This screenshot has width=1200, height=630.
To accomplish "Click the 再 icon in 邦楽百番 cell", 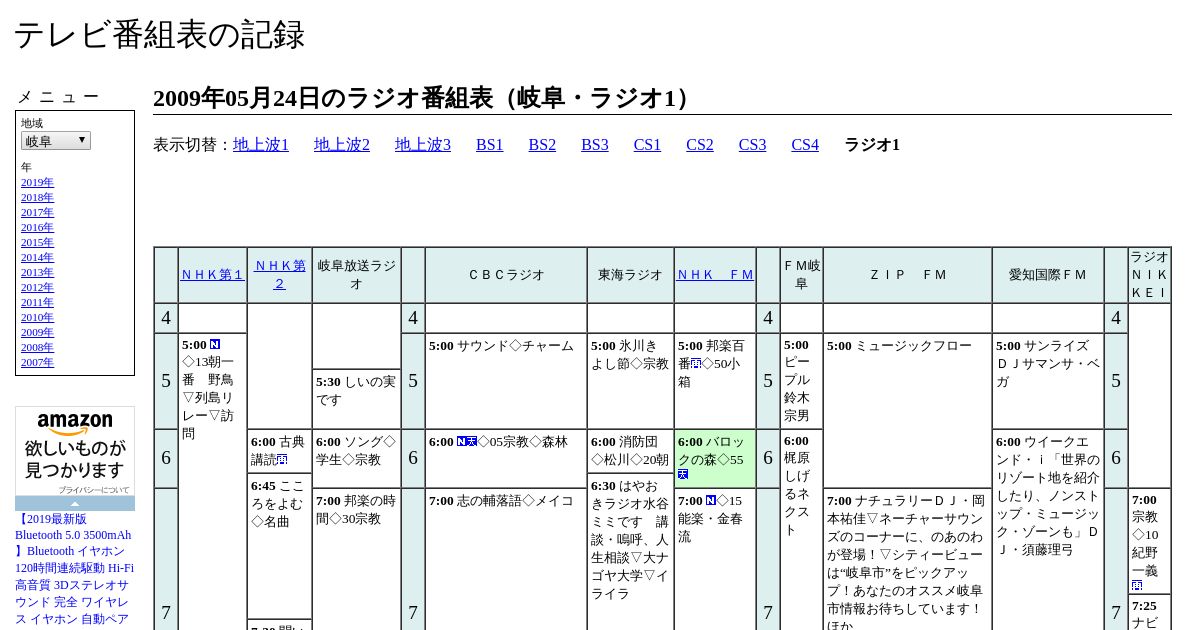I will click(x=696, y=364).
